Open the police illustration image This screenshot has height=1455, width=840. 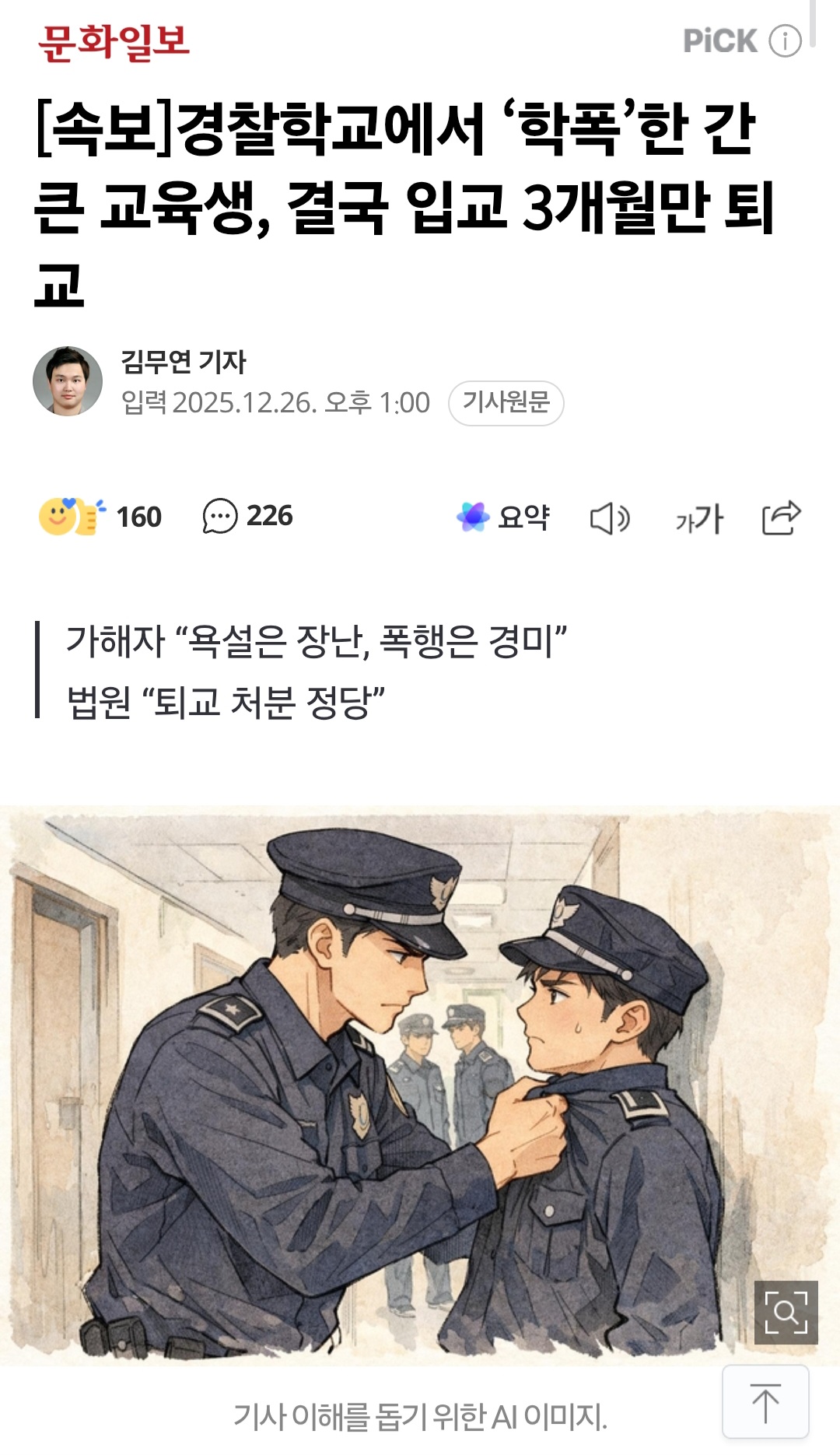[420, 1085]
